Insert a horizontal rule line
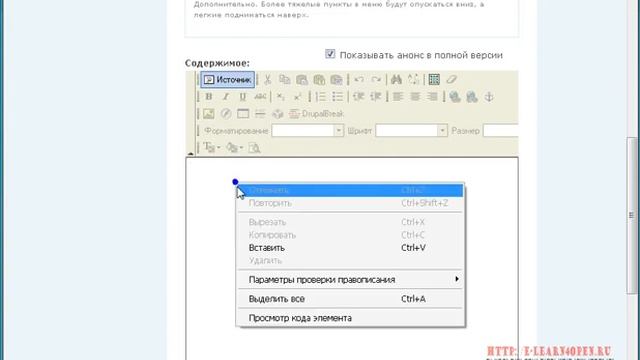640x360 pixels. tap(260, 114)
